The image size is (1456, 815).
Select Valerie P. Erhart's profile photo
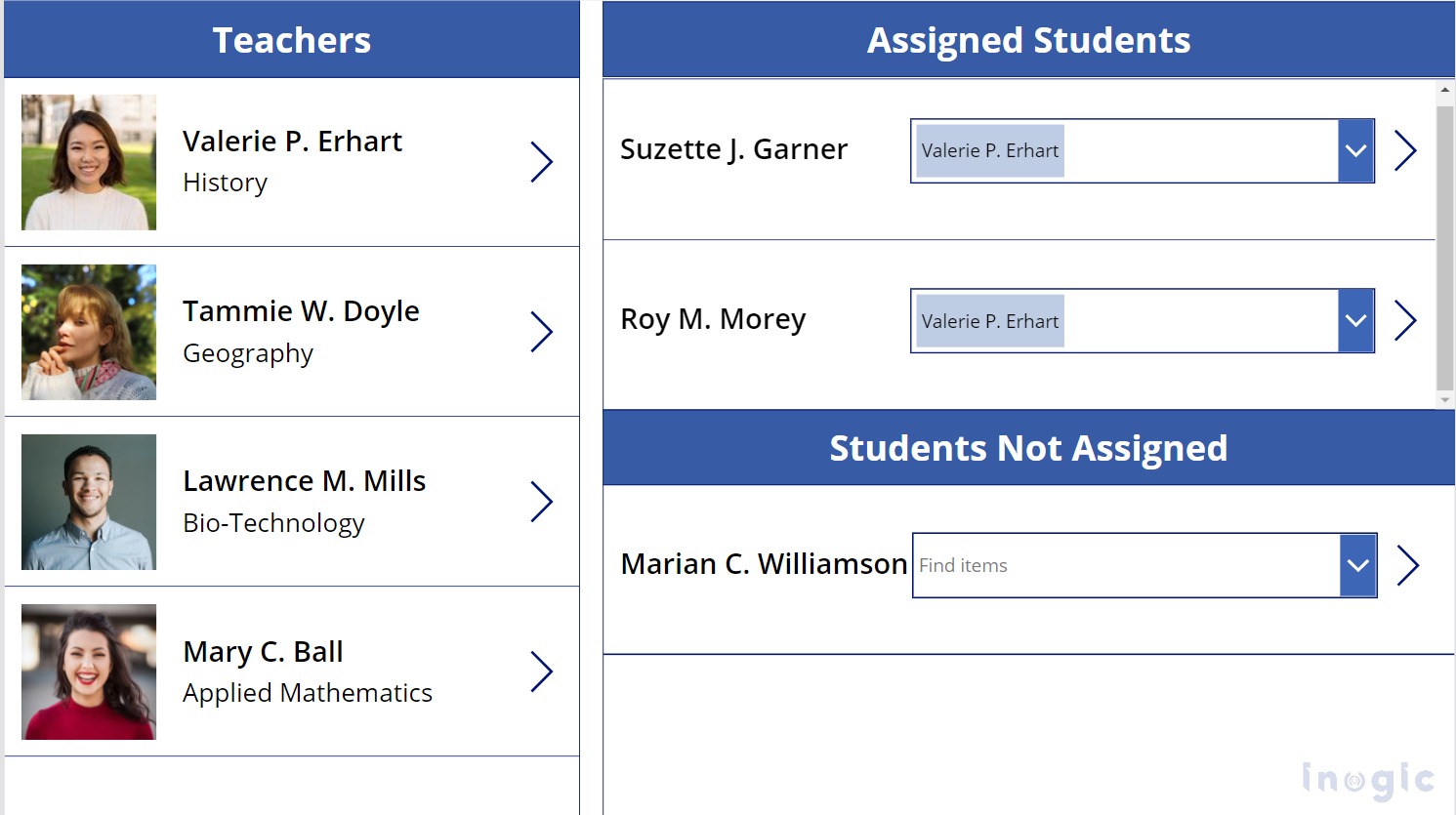point(88,162)
